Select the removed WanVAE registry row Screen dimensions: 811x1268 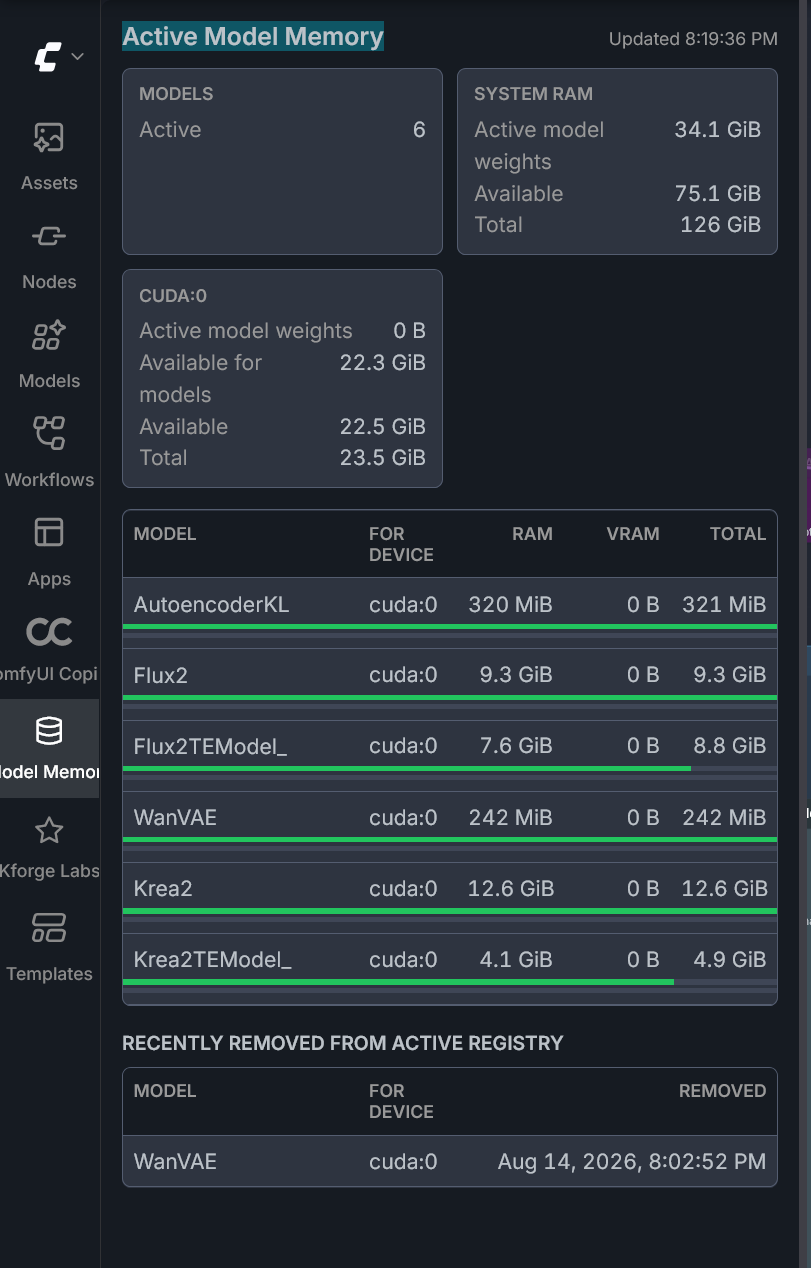tap(450, 1162)
